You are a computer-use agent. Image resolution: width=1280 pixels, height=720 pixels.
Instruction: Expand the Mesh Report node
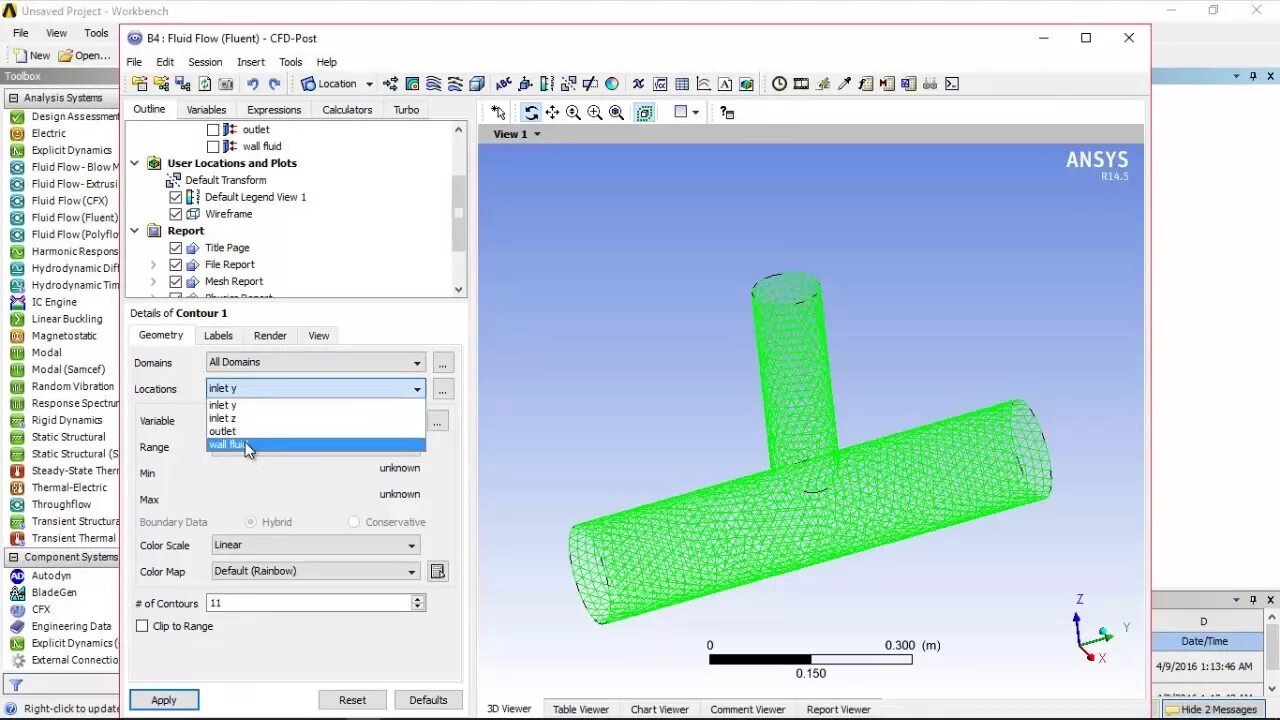click(x=153, y=282)
